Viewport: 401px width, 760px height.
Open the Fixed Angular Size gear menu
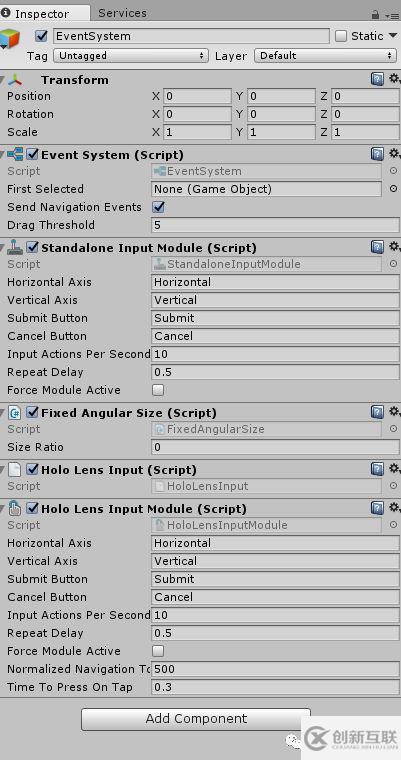394,412
